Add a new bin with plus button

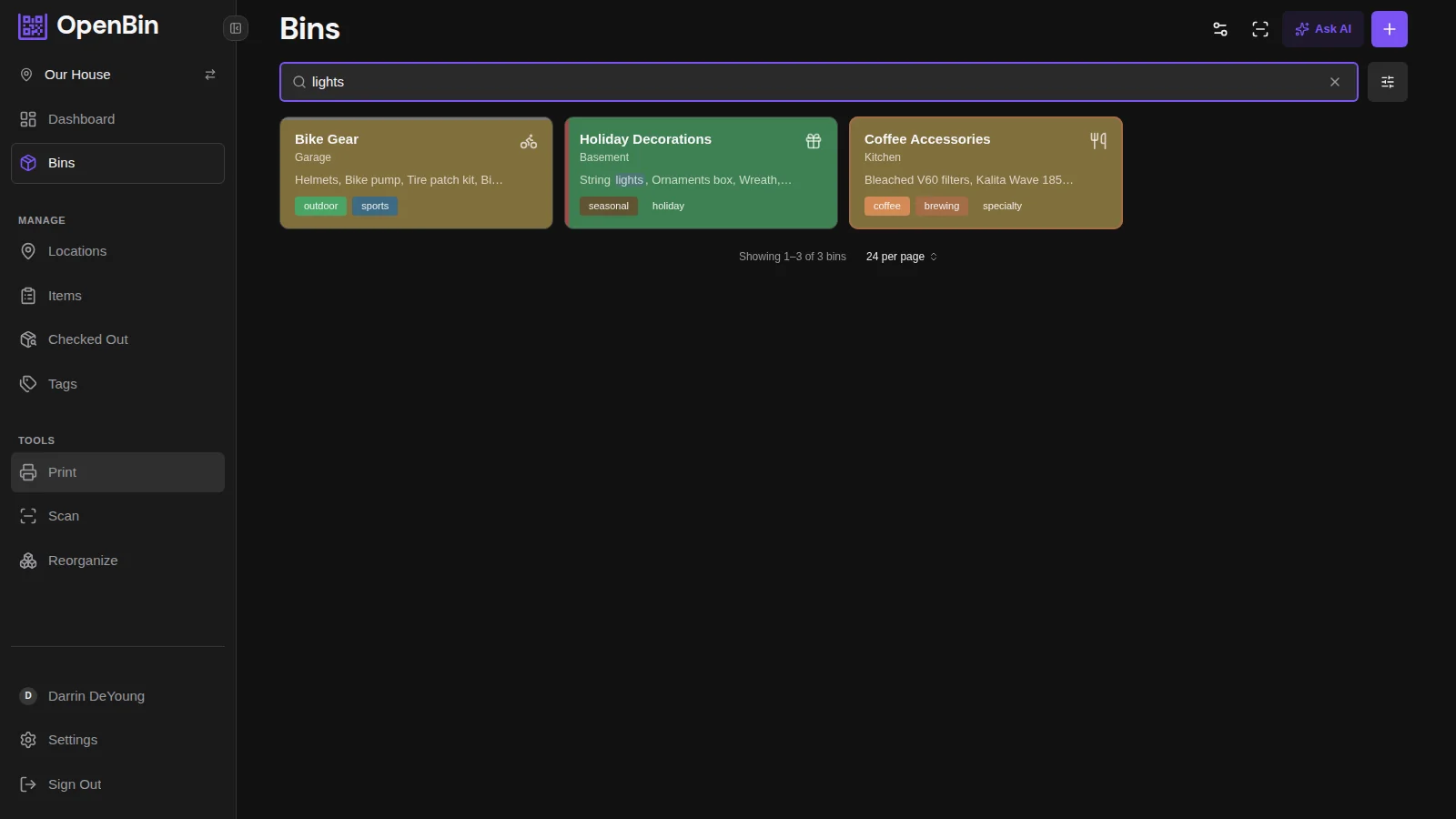point(1389,29)
